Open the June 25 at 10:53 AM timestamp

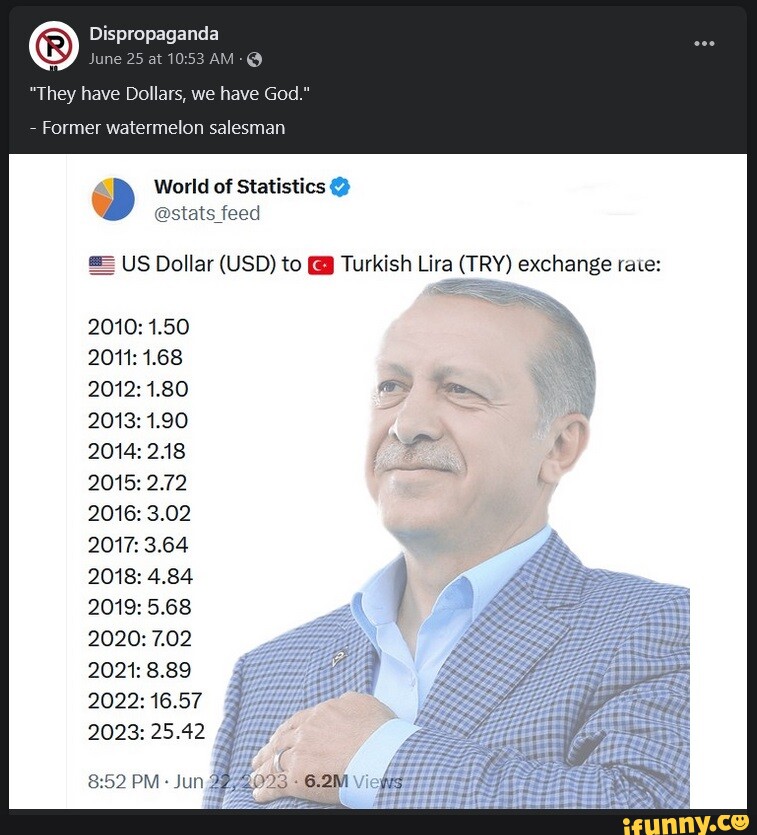[x=161, y=59]
